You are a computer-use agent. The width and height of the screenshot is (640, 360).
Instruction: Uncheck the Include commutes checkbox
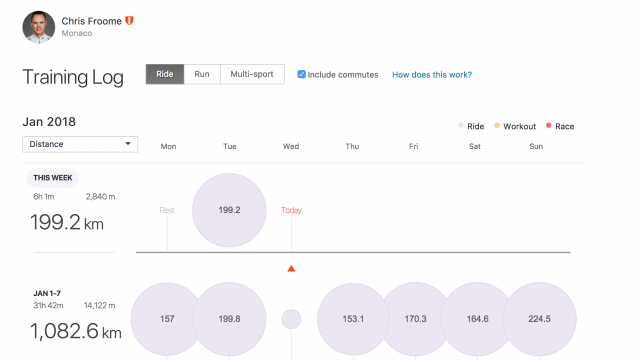pyautogui.click(x=301, y=74)
